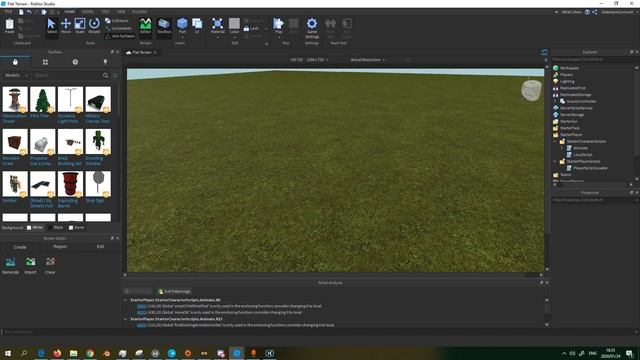
Task: Select None background radio option
Action: [76, 227]
